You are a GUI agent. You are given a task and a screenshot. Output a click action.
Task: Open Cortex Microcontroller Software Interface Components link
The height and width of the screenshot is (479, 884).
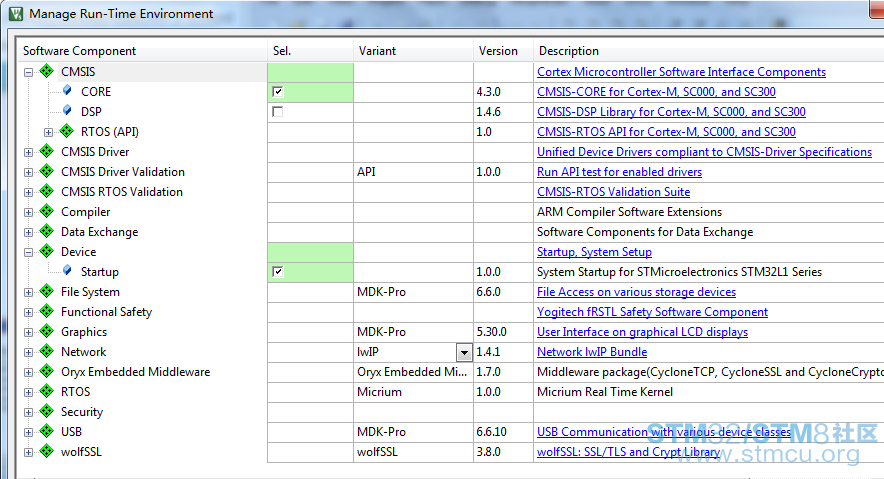pos(681,72)
